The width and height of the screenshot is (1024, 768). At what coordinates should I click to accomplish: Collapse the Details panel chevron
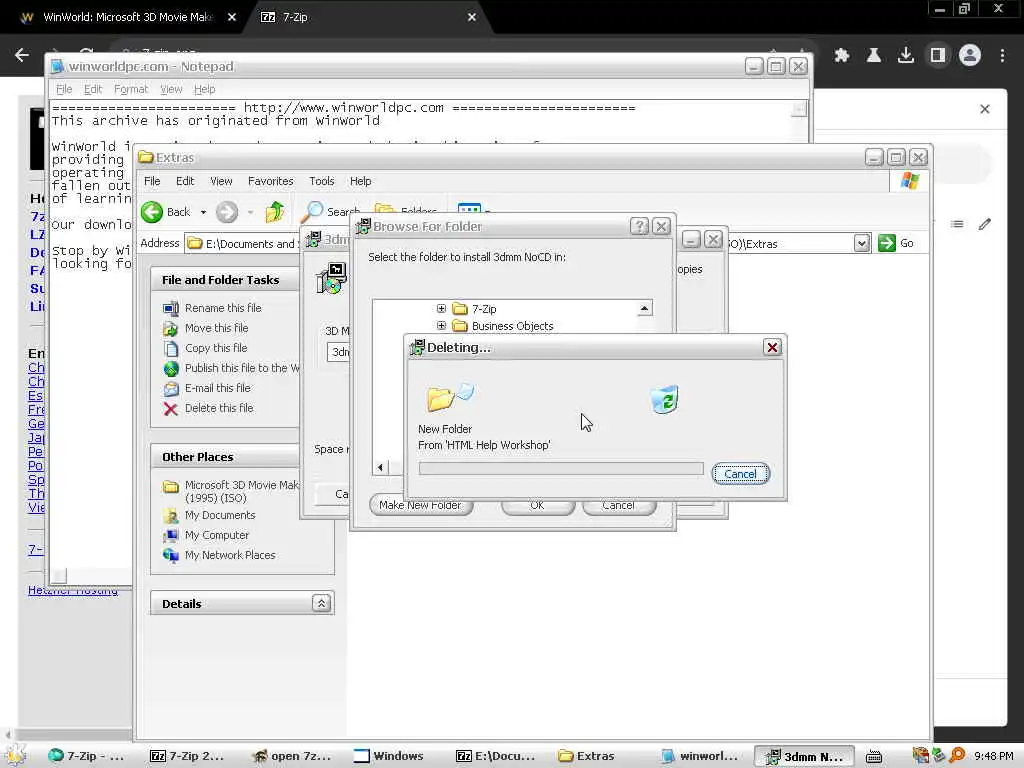(321, 603)
